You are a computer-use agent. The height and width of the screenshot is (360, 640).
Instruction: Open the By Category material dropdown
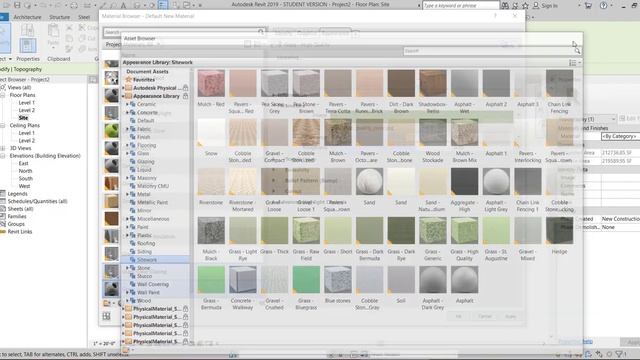coord(620,136)
